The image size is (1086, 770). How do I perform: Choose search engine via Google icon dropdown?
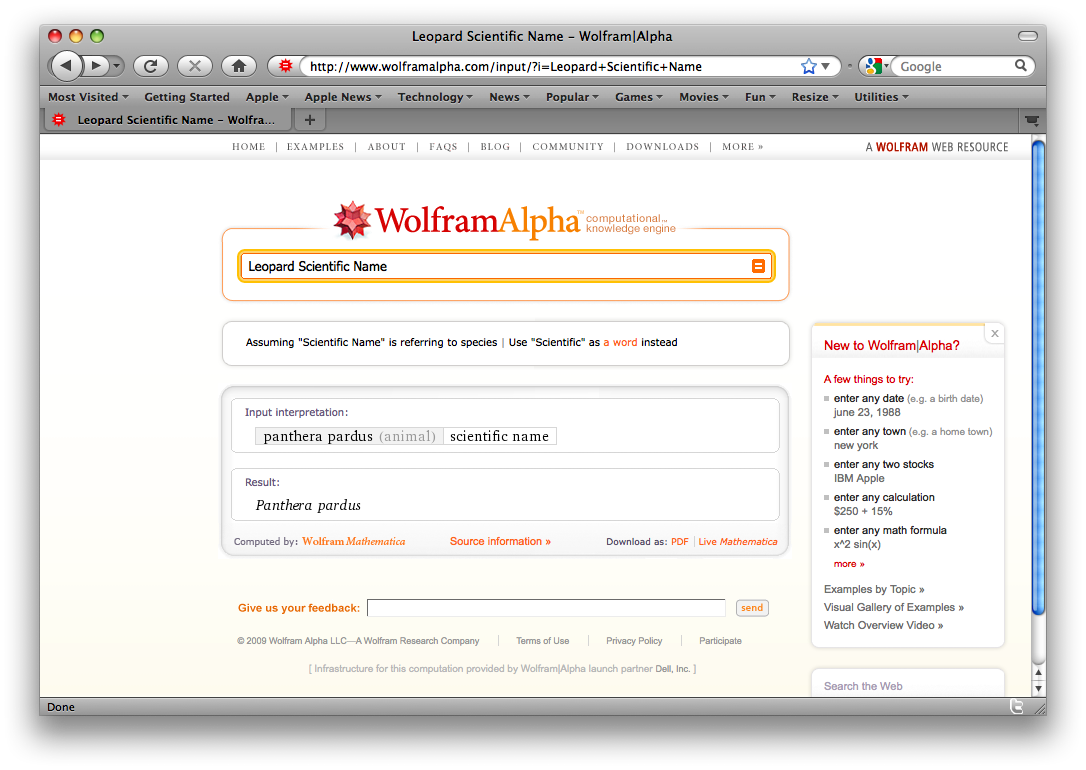point(876,66)
